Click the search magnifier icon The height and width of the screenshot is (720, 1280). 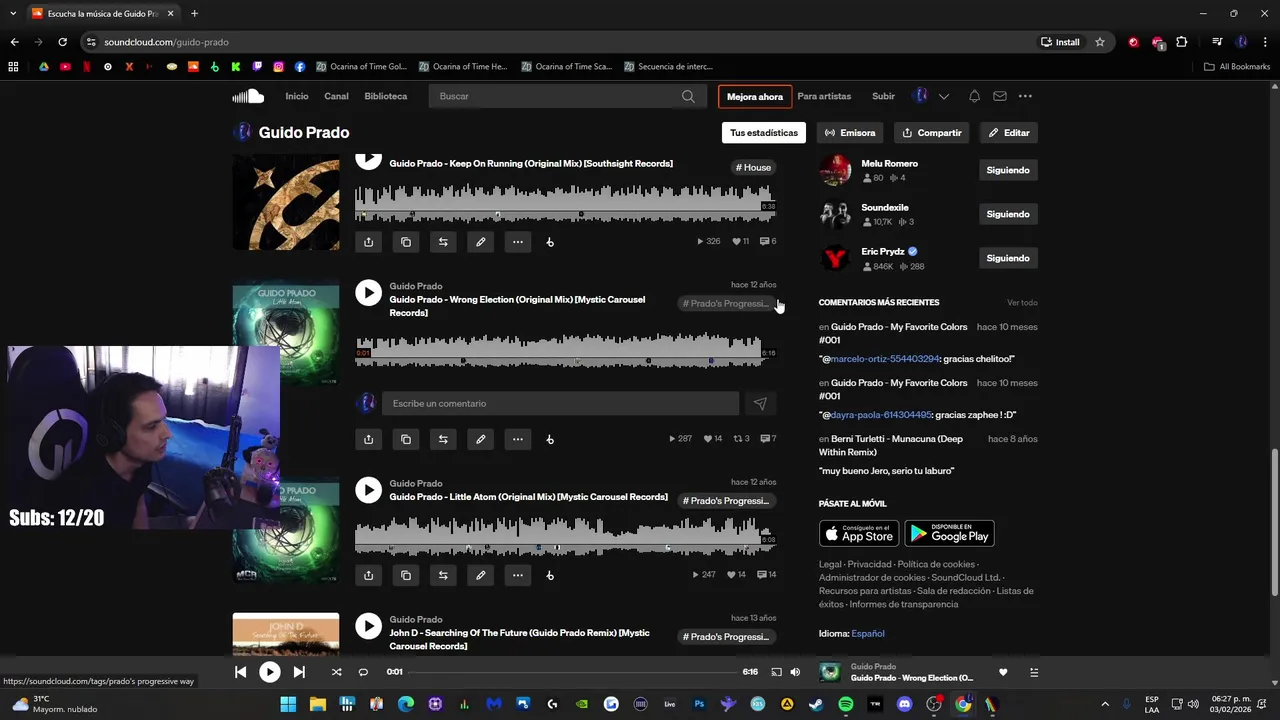(688, 96)
